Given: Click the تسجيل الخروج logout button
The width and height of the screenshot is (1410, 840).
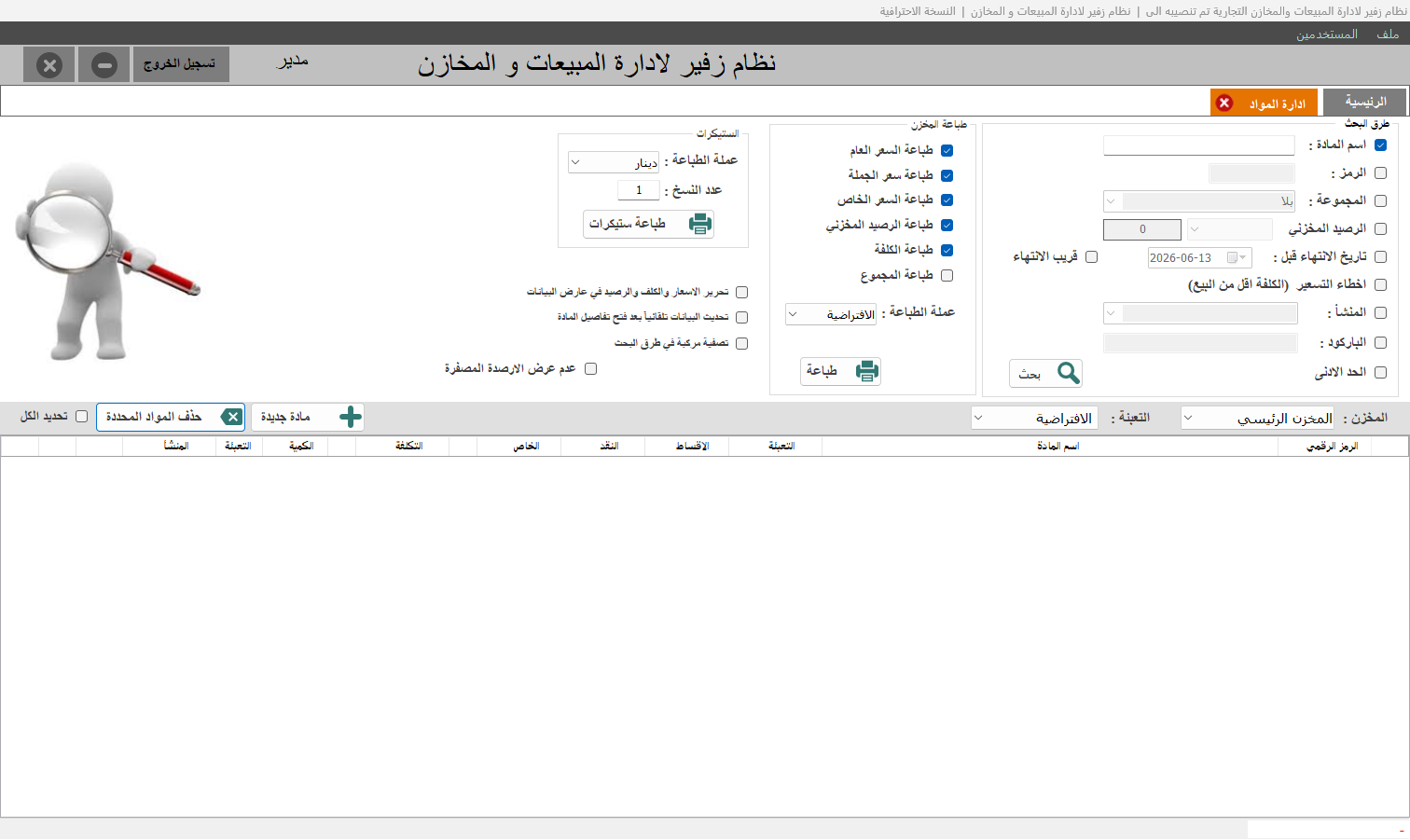Looking at the screenshot, I should pyautogui.click(x=181, y=64).
